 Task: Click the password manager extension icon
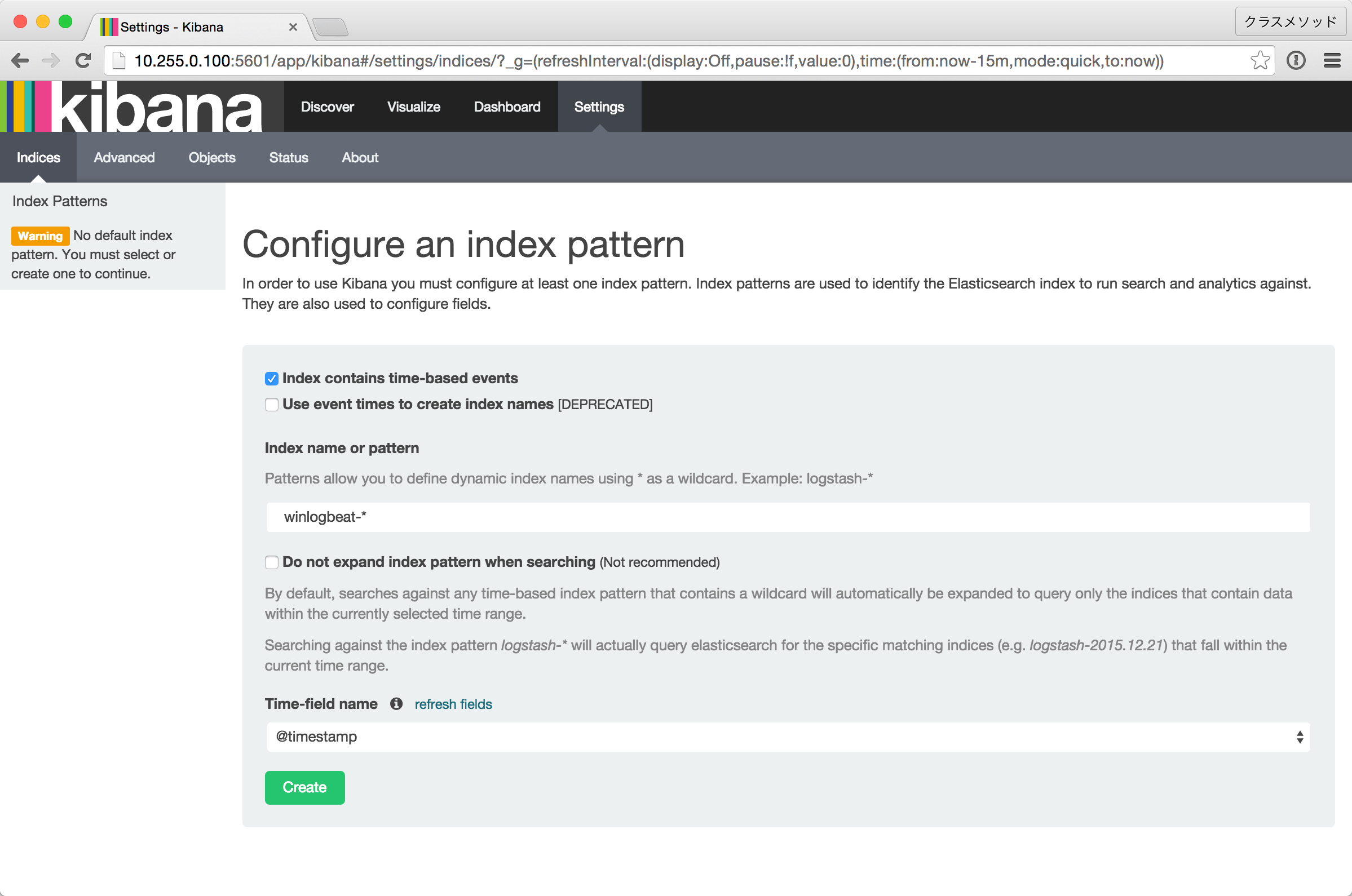point(1296,60)
